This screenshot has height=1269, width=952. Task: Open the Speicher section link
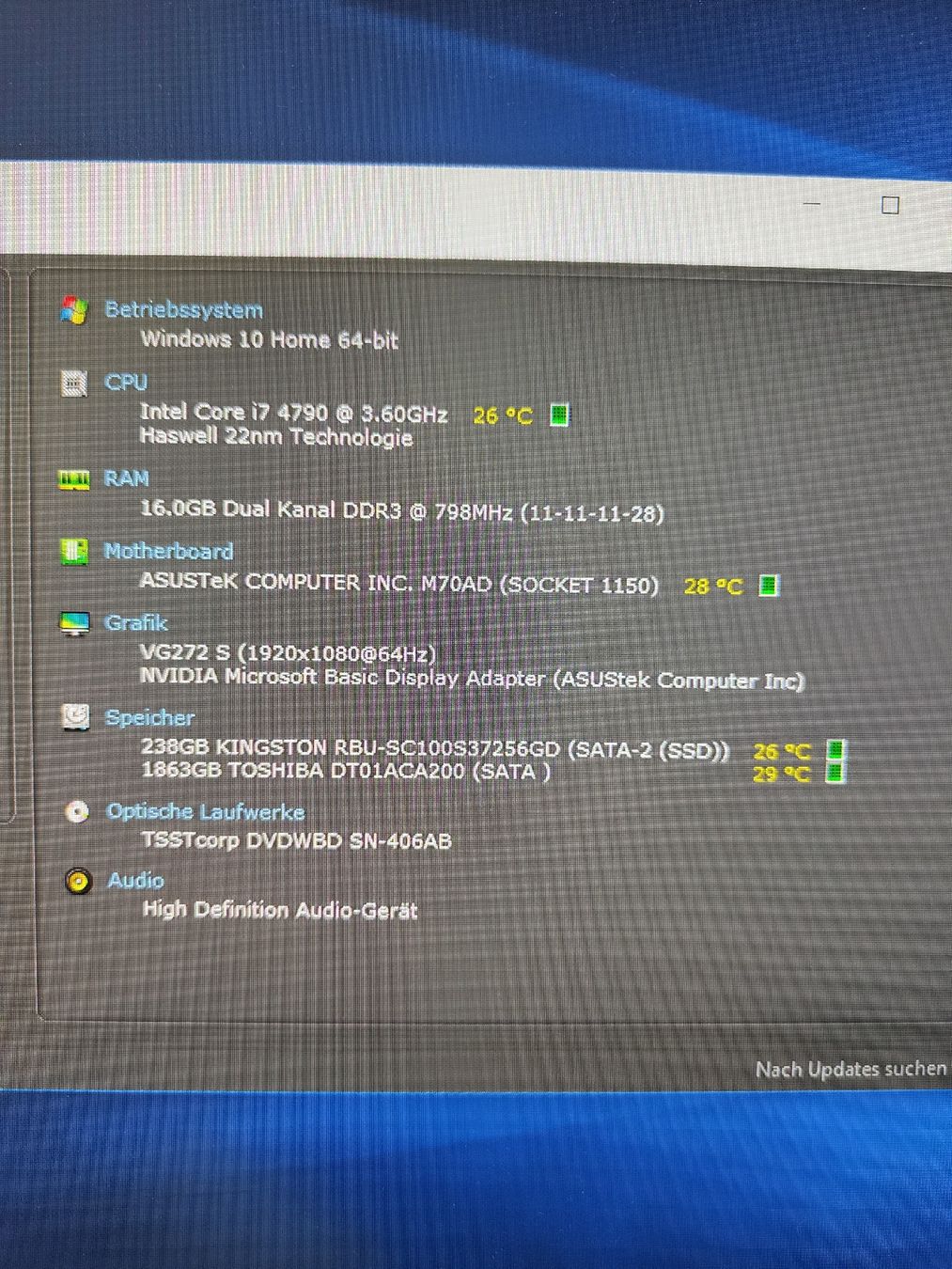pos(149,718)
